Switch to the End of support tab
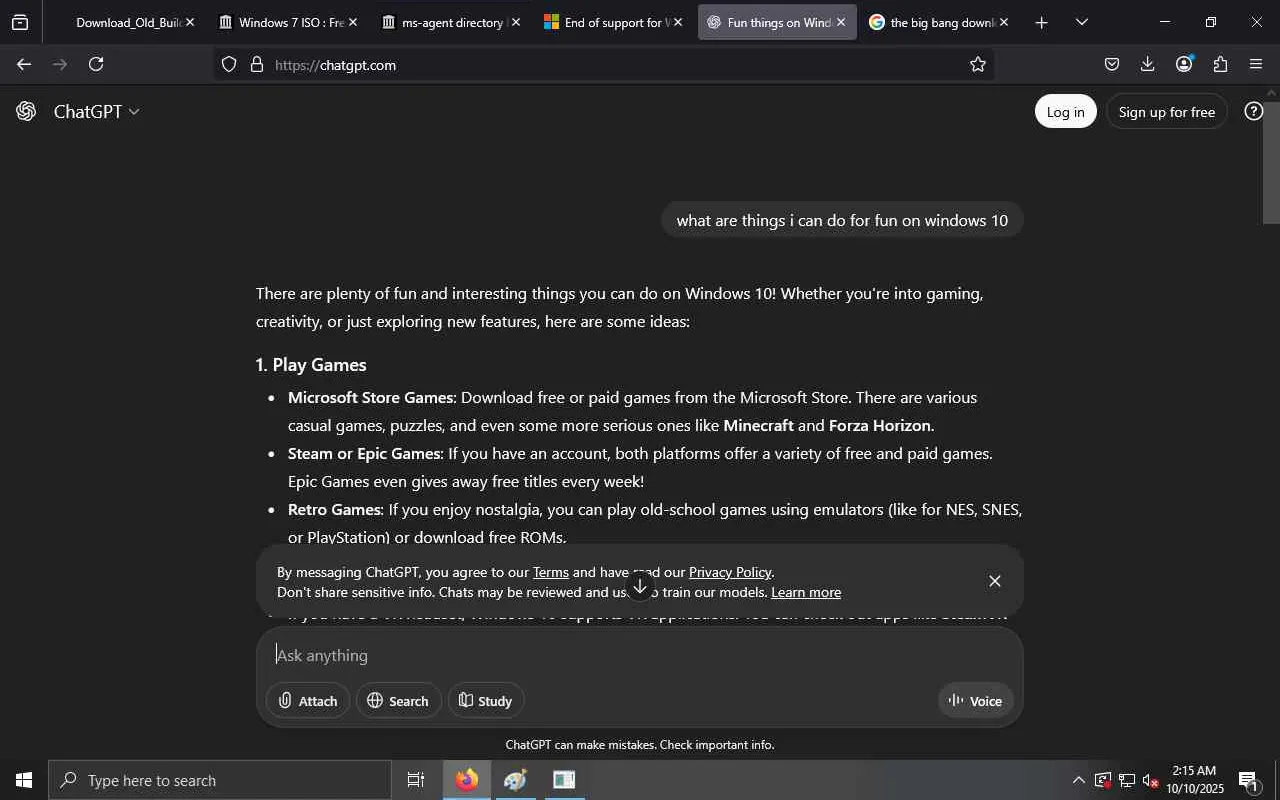 (613, 22)
